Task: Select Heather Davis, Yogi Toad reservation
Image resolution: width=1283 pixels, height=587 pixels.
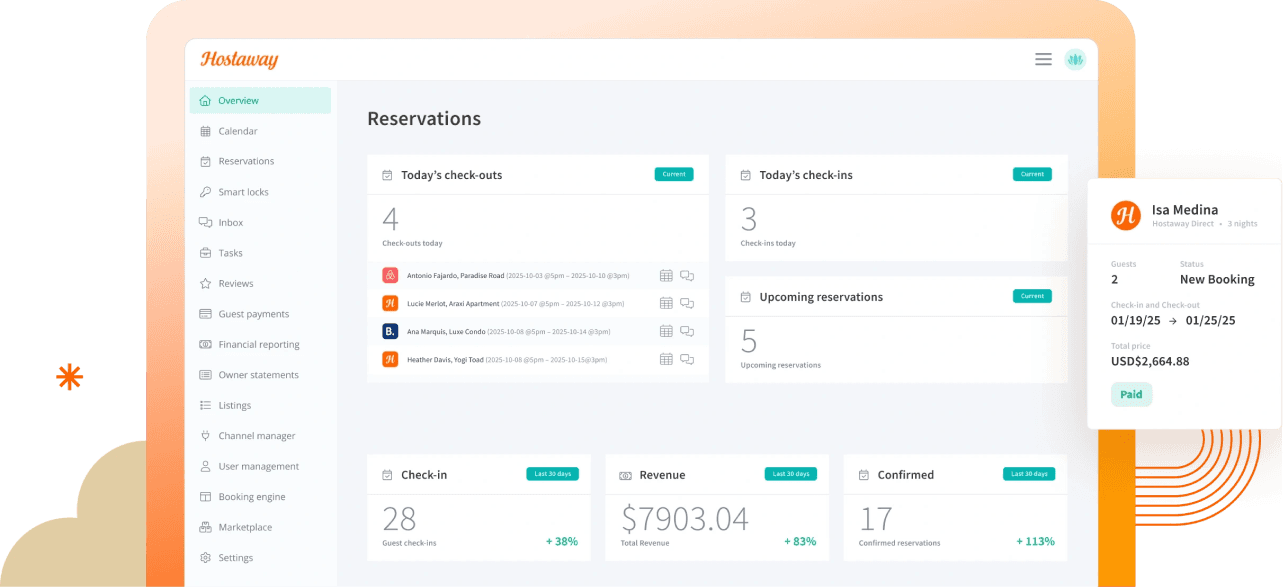Action: tap(538, 359)
